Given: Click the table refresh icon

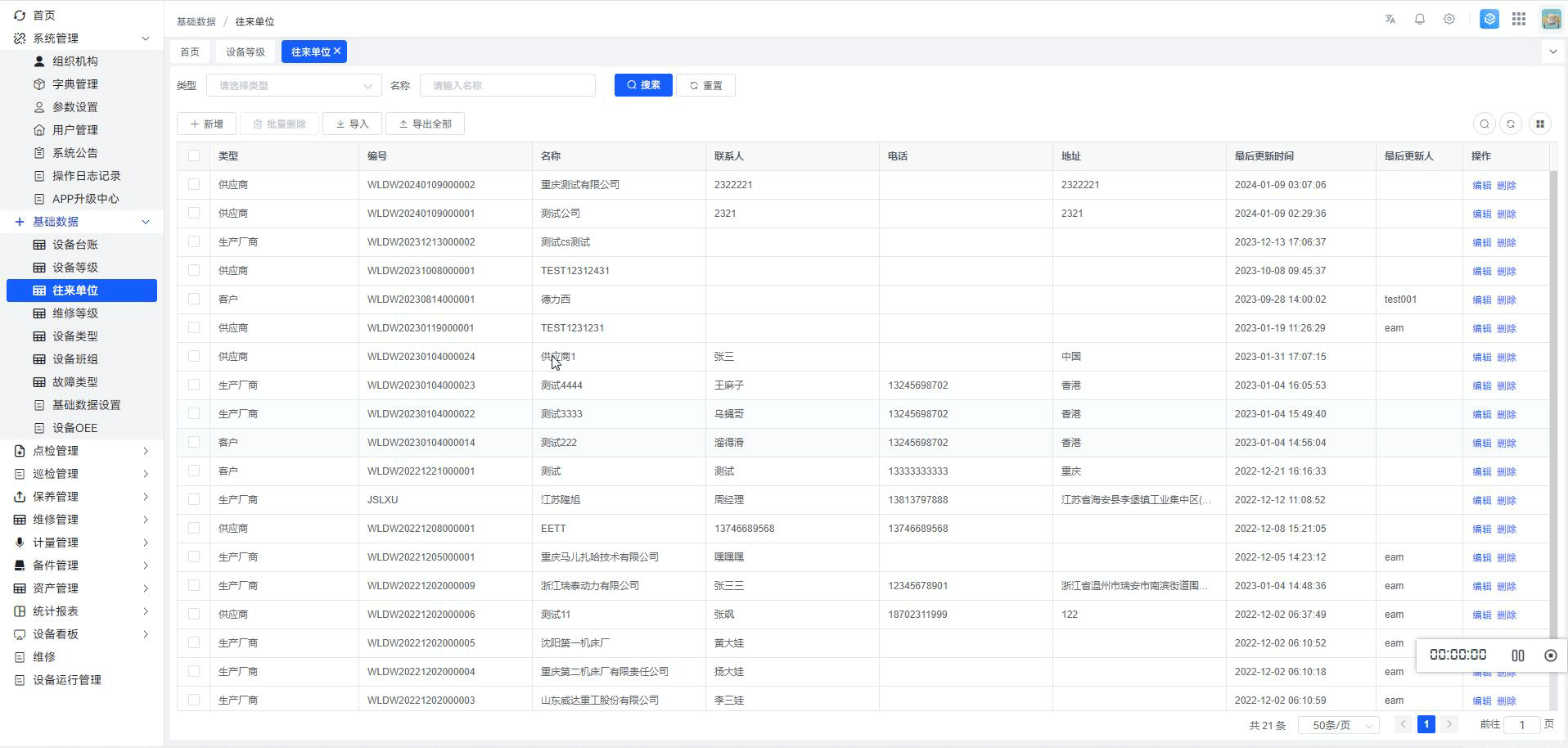Looking at the screenshot, I should 1511,124.
